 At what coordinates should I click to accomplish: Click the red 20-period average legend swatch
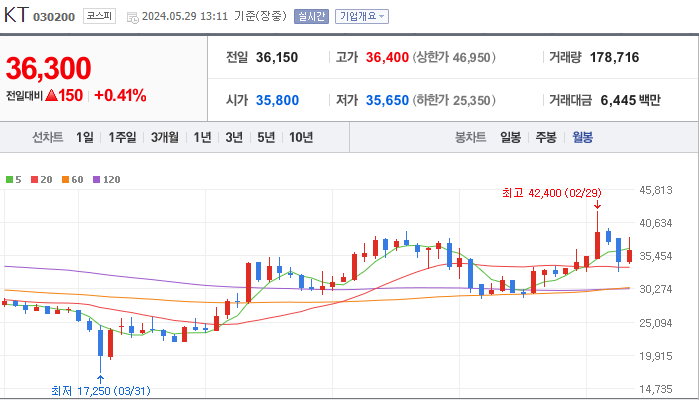34,180
